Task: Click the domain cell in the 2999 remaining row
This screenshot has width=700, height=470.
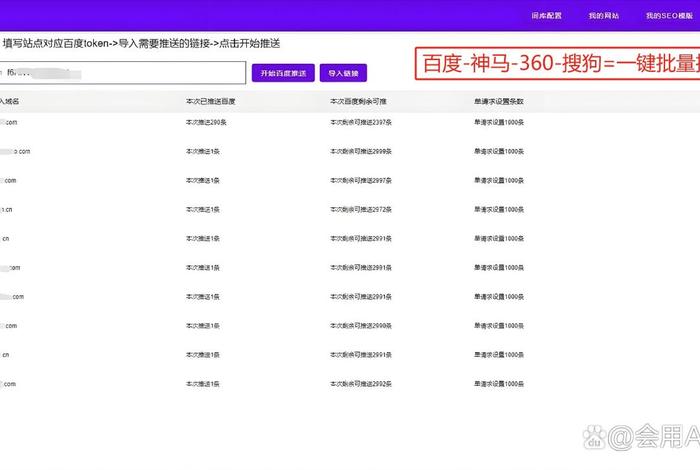Action: pyautogui.click(x=15, y=151)
